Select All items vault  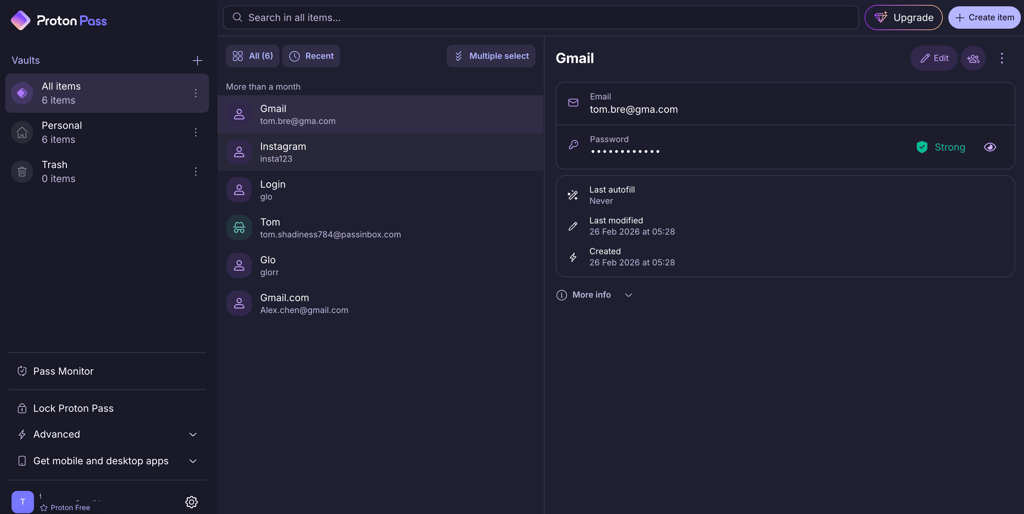[107, 93]
